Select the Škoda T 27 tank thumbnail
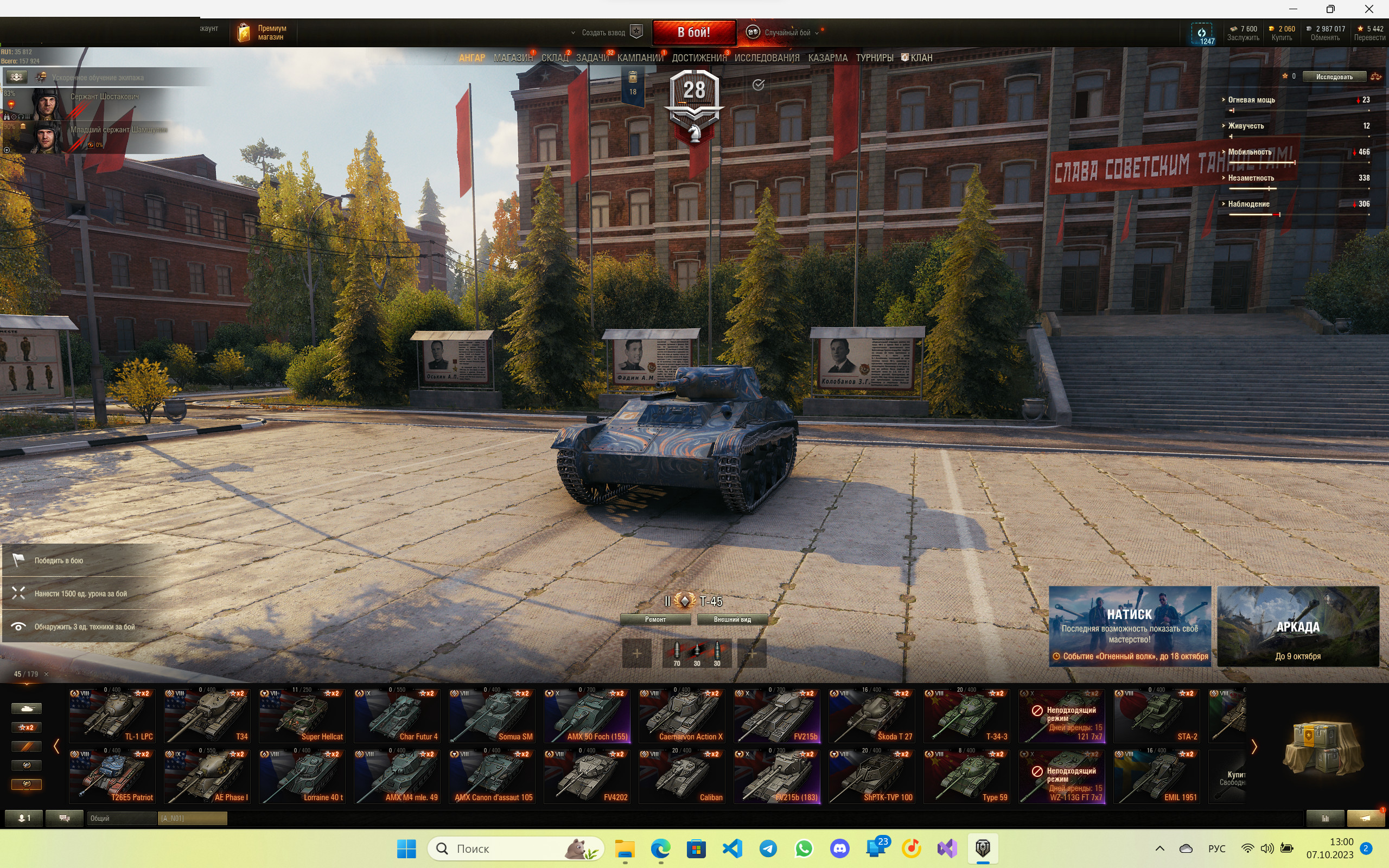Screen dimensions: 1389x868 point(872,716)
